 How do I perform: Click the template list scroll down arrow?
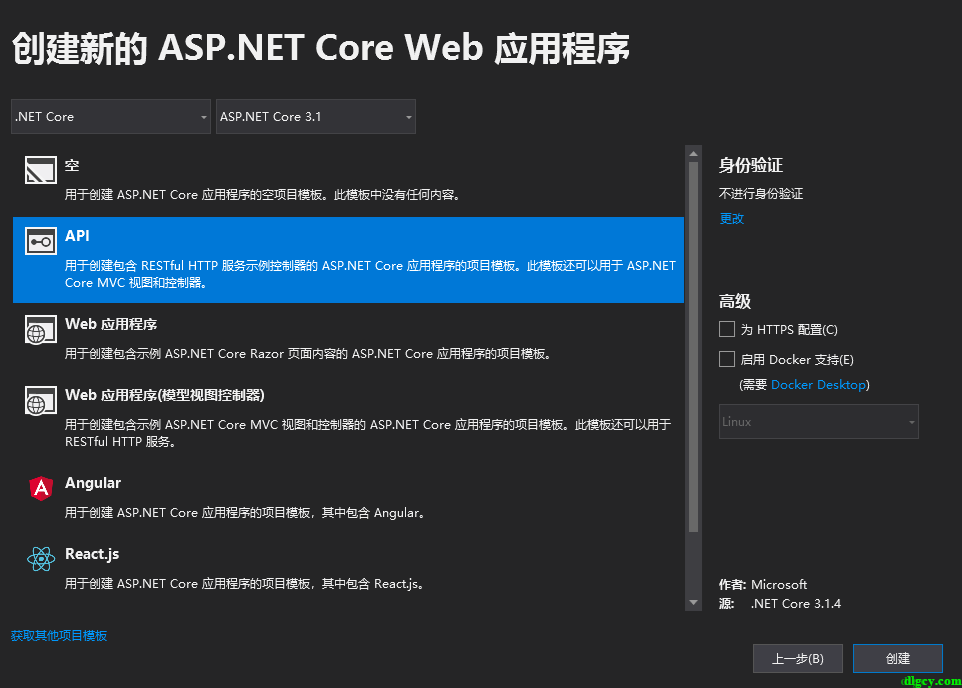click(693, 603)
